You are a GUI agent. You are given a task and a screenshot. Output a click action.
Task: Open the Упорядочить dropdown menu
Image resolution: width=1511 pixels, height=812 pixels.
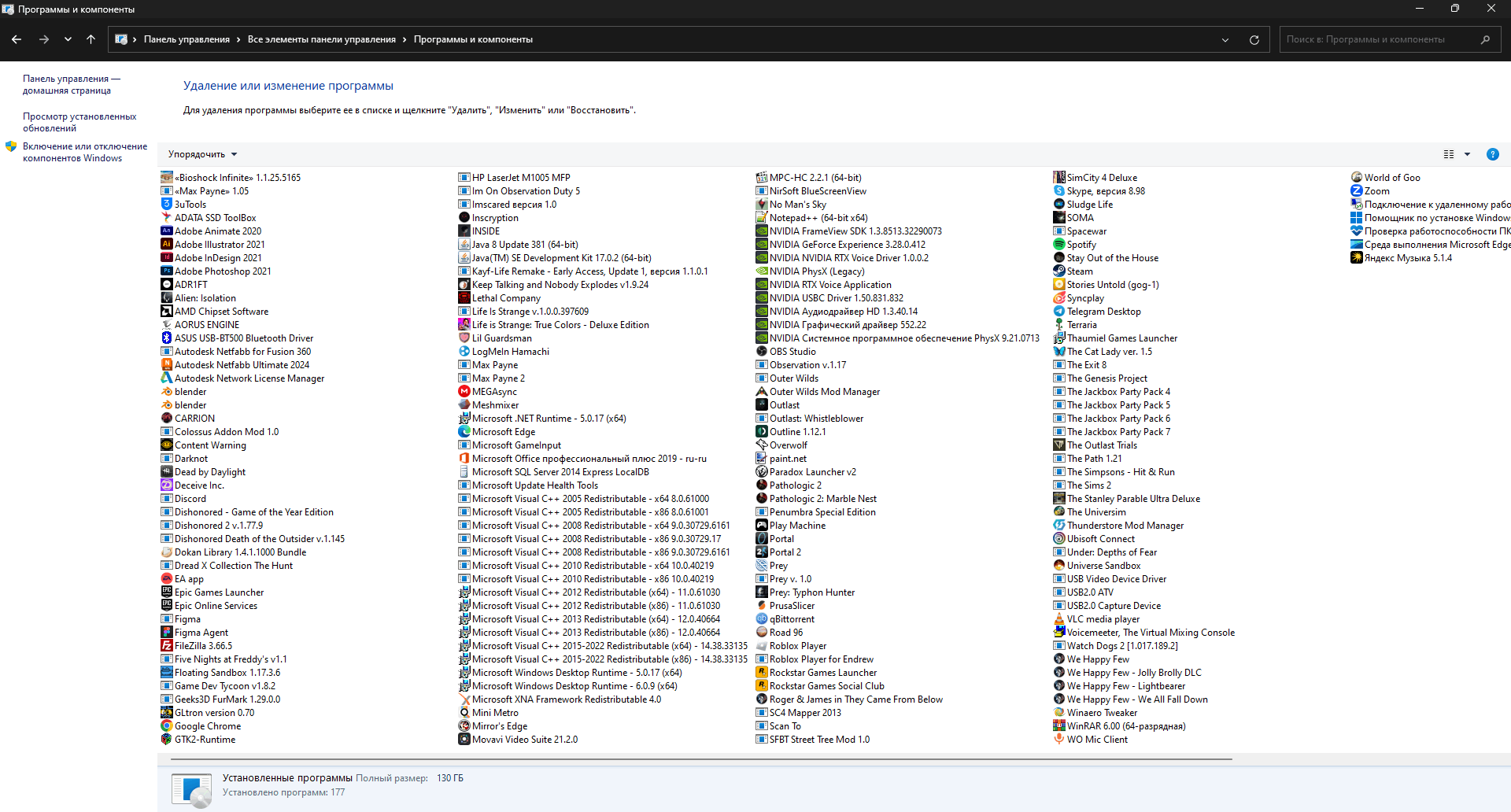202,154
